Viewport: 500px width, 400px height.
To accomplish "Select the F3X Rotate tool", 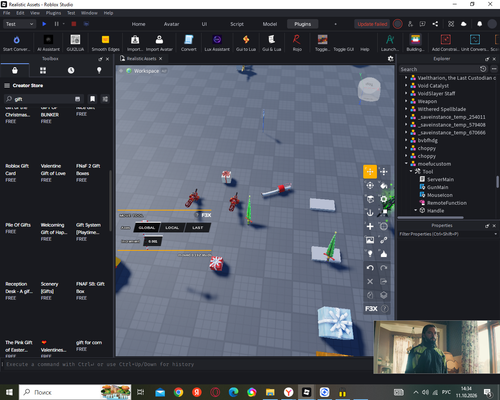I will point(370,185).
